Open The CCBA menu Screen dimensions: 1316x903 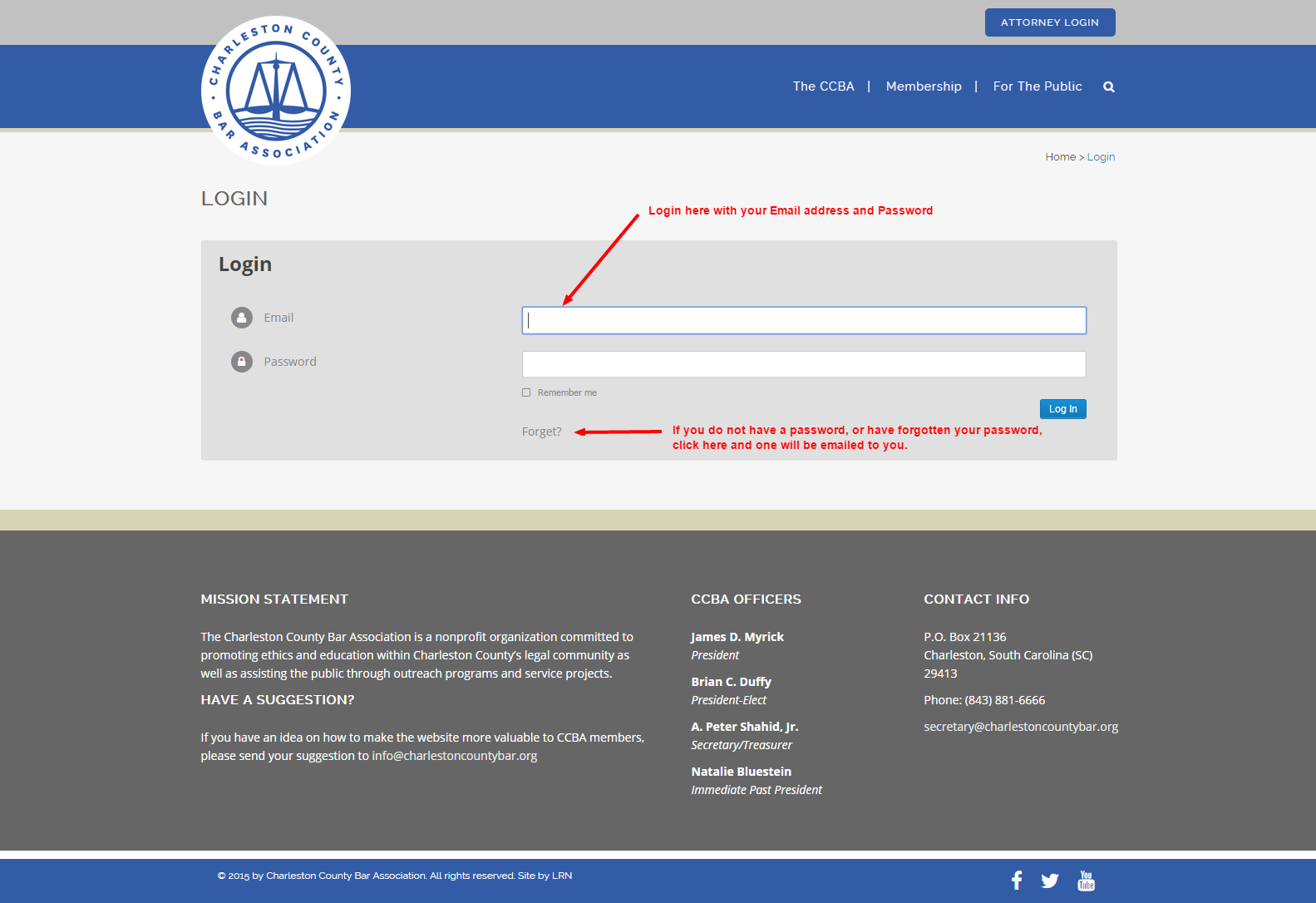pyautogui.click(x=823, y=86)
